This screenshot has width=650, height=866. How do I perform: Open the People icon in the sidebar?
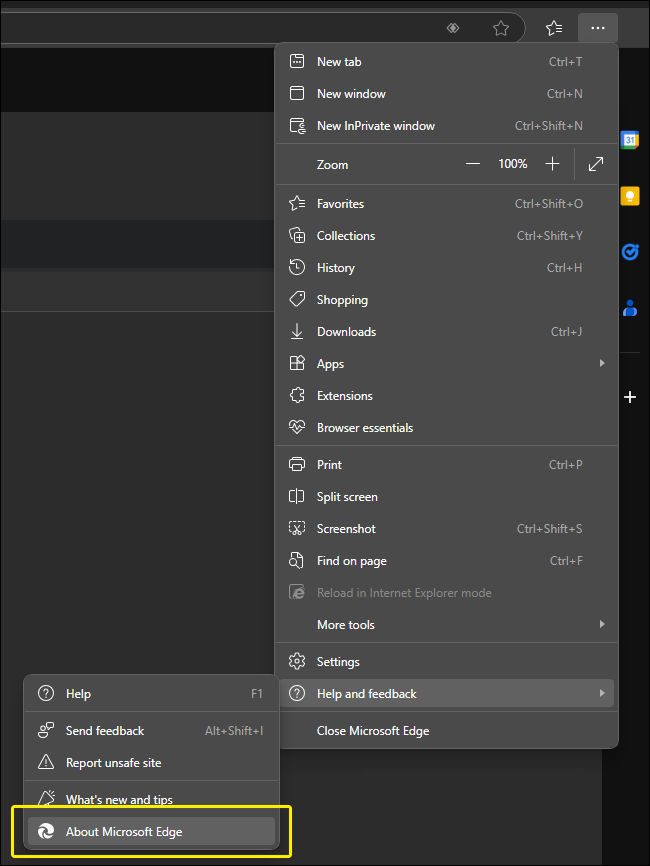630,307
